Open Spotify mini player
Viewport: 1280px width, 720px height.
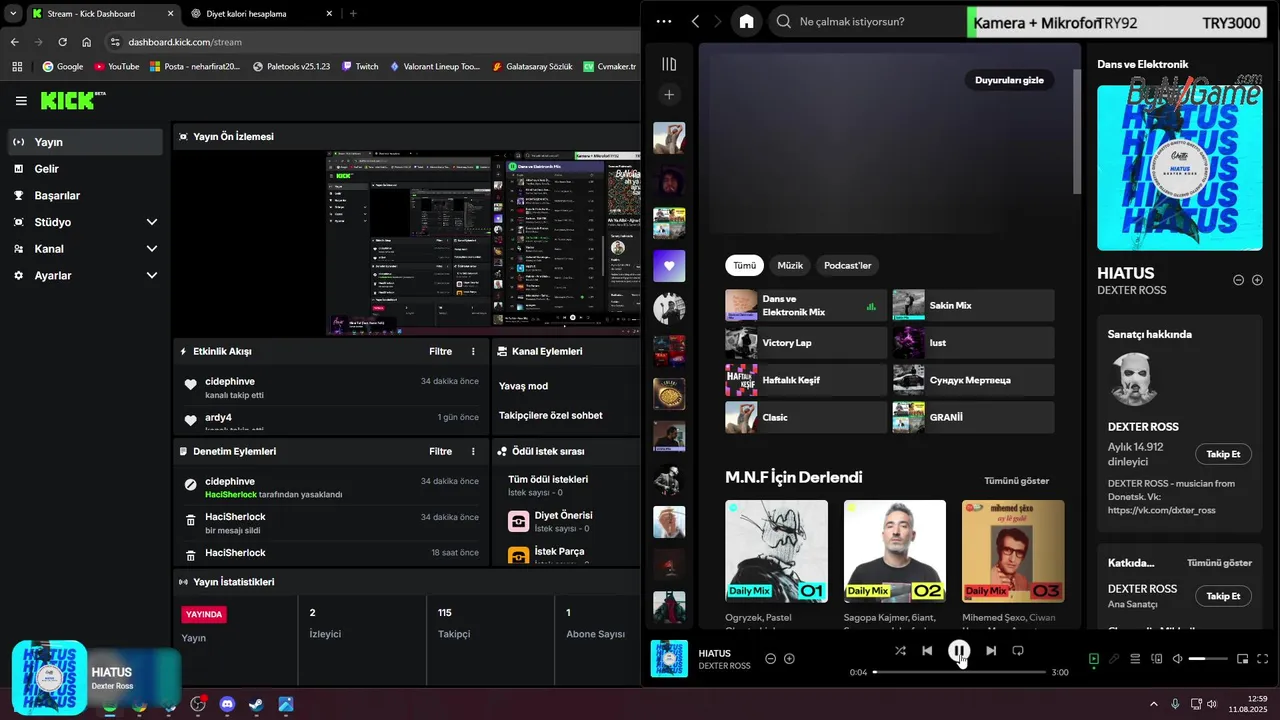pos(1243,659)
